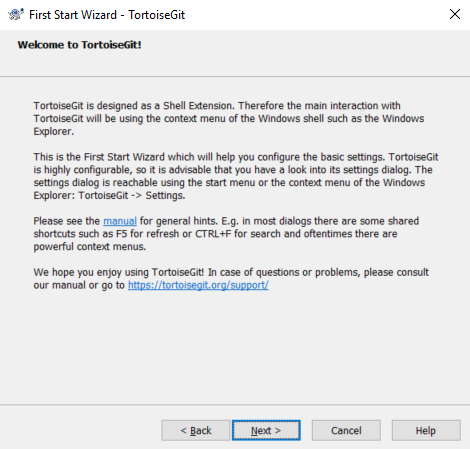Click the line beginning "This is the First Start Wizard"
Viewport: 470px width, 449px height.
[236, 157]
